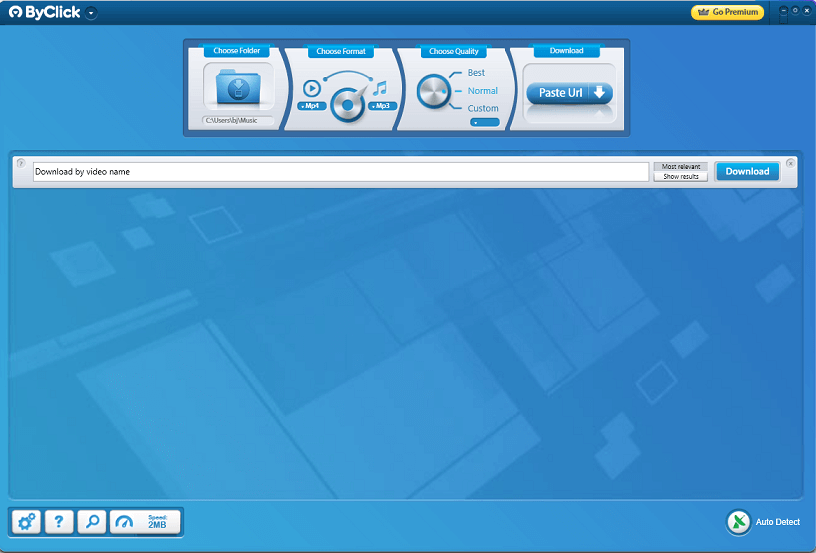The width and height of the screenshot is (816, 553).
Task: Open help with the question mark button
Action: click(x=59, y=521)
